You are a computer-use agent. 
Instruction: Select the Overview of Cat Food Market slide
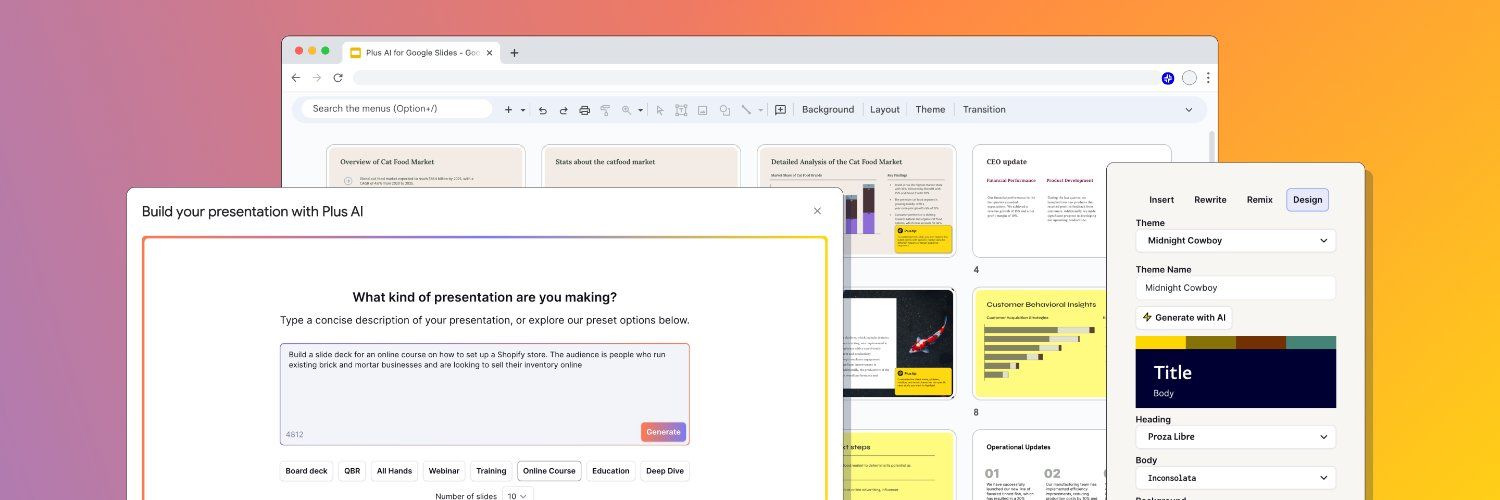pyautogui.click(x=426, y=168)
